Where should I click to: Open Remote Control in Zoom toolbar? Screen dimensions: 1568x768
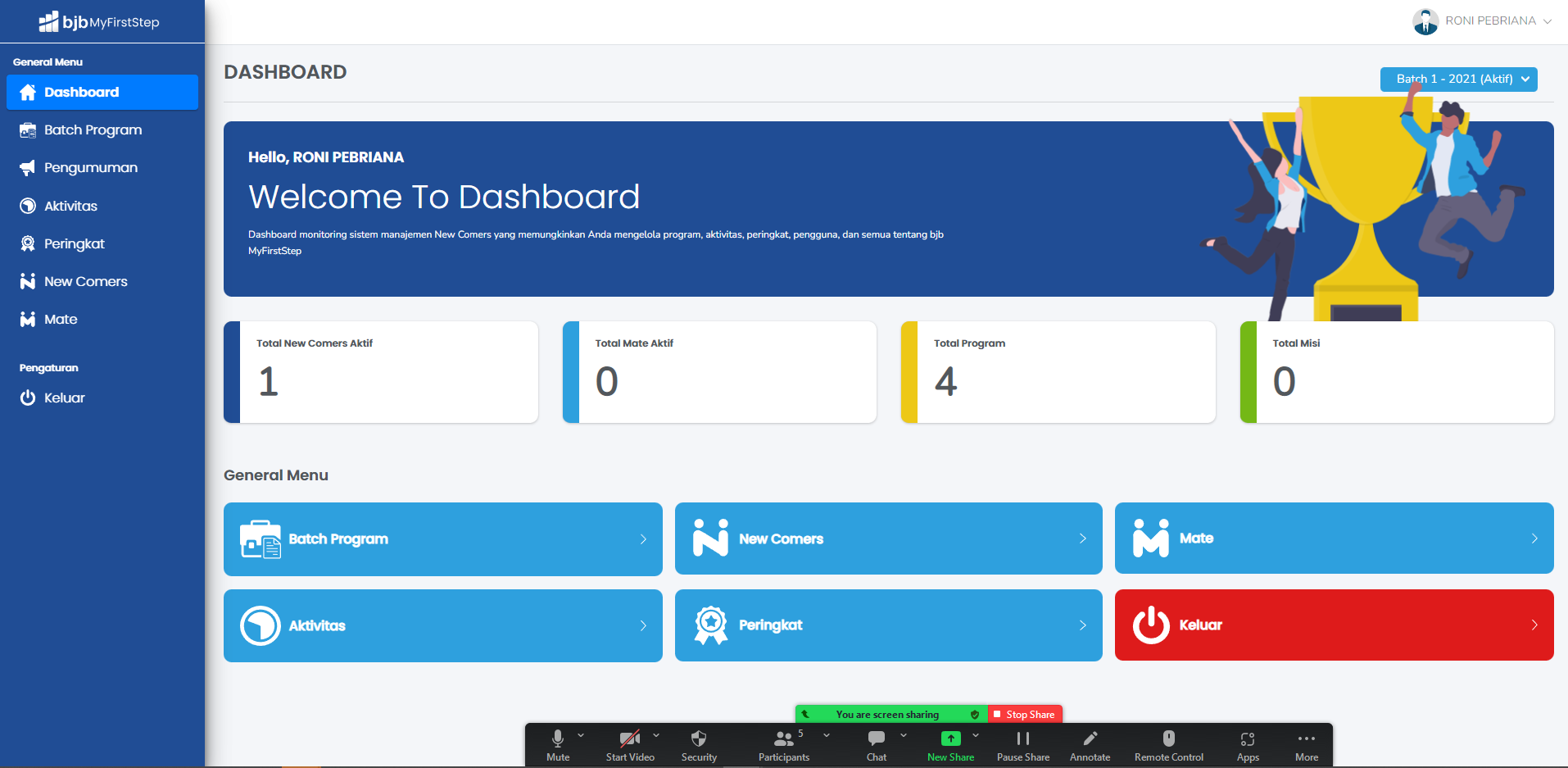[1169, 745]
